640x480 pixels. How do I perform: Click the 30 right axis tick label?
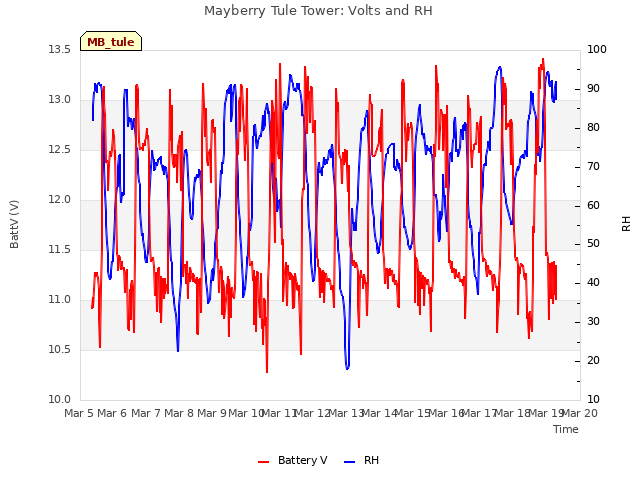tap(593, 322)
